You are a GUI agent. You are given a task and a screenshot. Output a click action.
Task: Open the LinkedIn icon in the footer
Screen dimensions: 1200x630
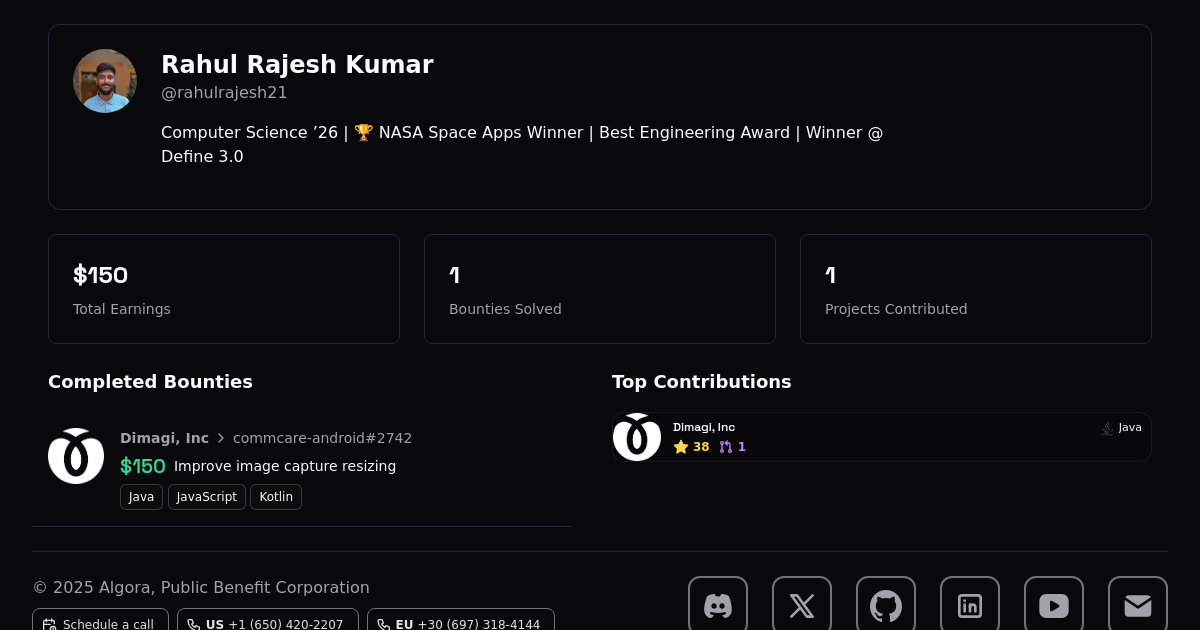[970, 605]
